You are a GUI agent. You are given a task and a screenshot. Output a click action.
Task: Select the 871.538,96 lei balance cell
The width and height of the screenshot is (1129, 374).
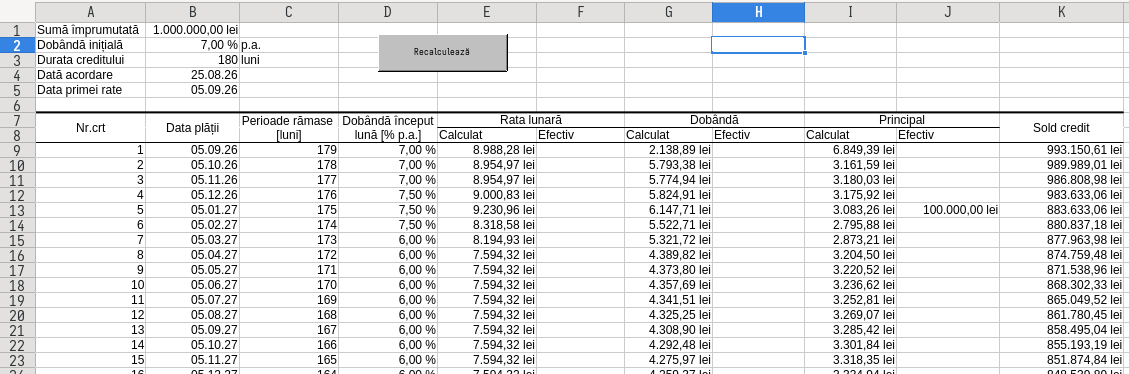(x=1061, y=270)
